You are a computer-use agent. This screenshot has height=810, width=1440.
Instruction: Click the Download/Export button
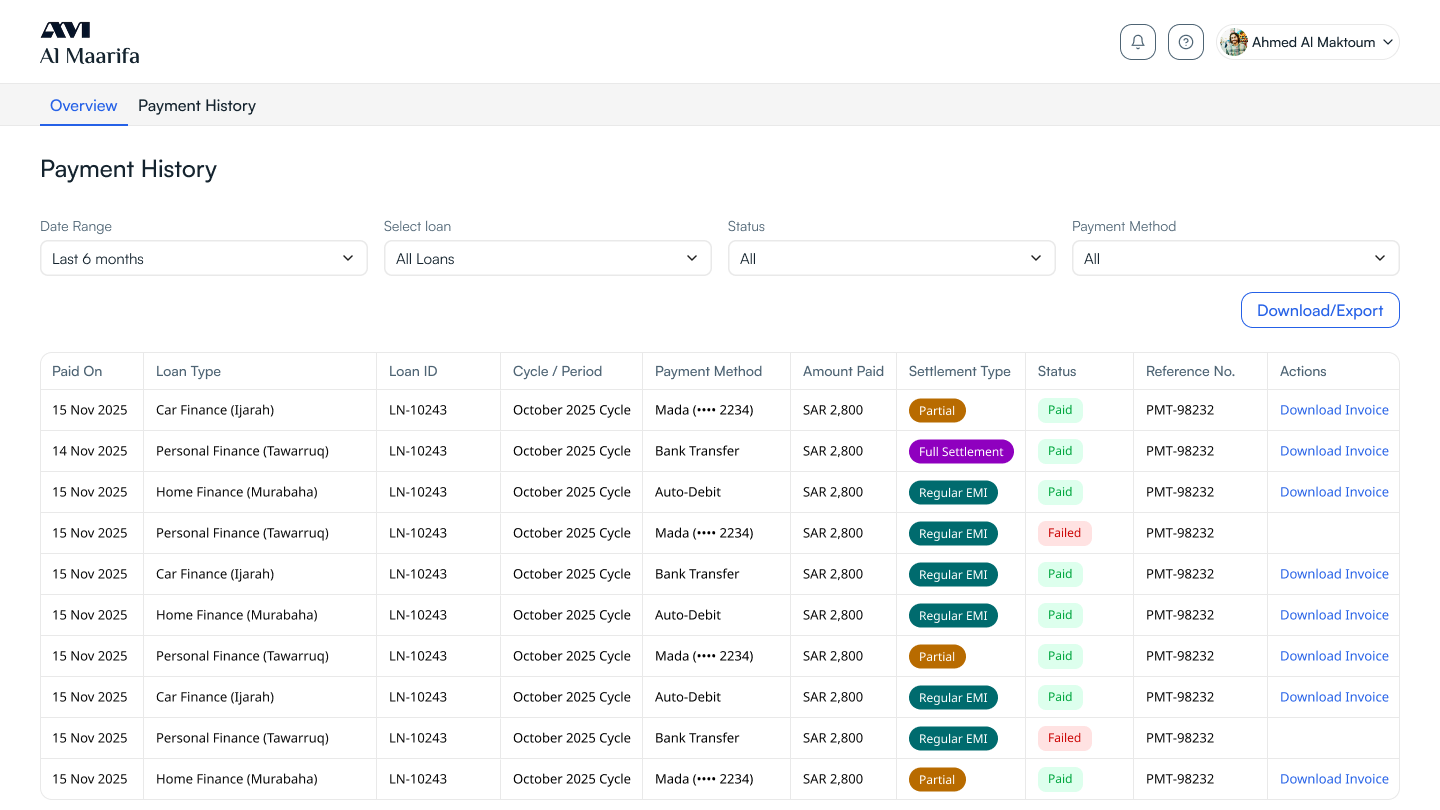[1319, 310]
